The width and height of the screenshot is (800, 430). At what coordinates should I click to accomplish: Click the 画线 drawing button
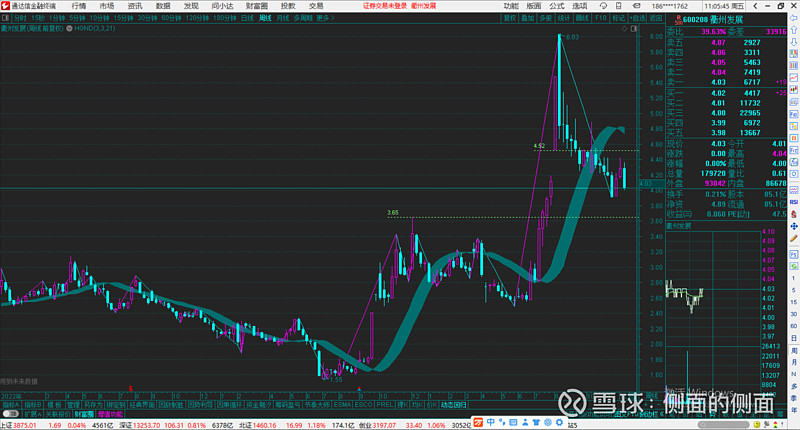coord(582,18)
